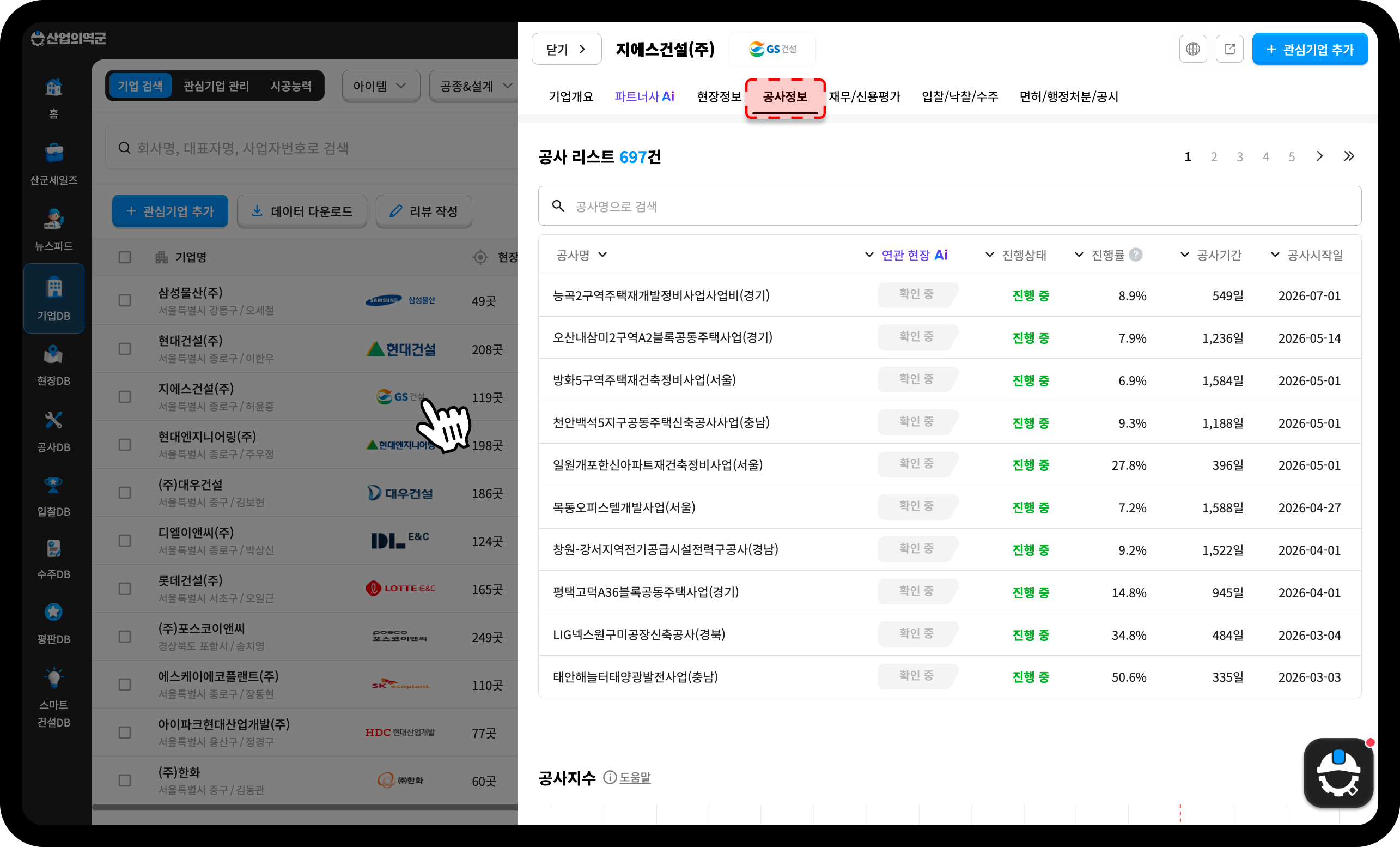Switch to the 파트너사 Ai tab
Screen dimensions: 1400x847
(644, 96)
